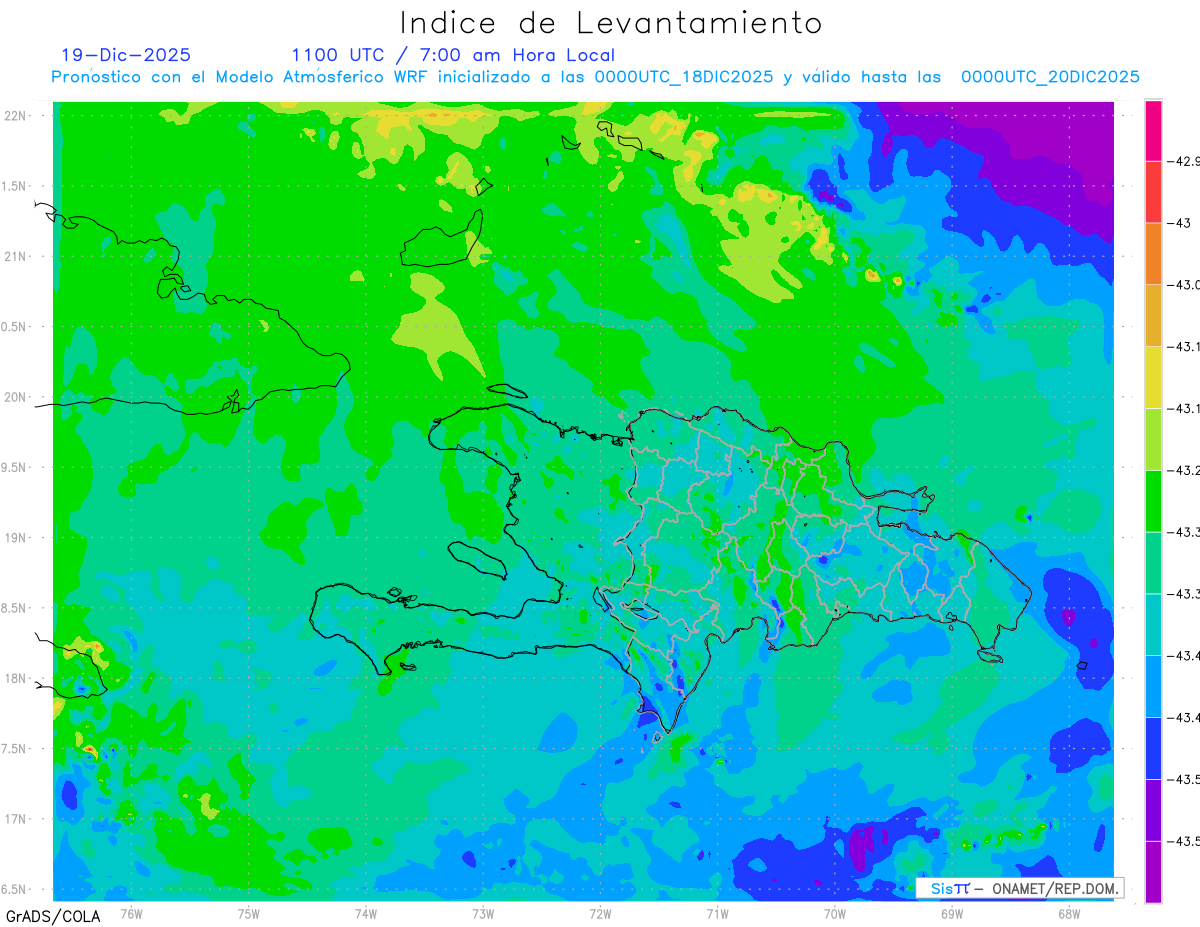Image resolution: width=1200 pixels, height=927 pixels.
Task: Click the '76W' longitude label
Action: coord(131,913)
